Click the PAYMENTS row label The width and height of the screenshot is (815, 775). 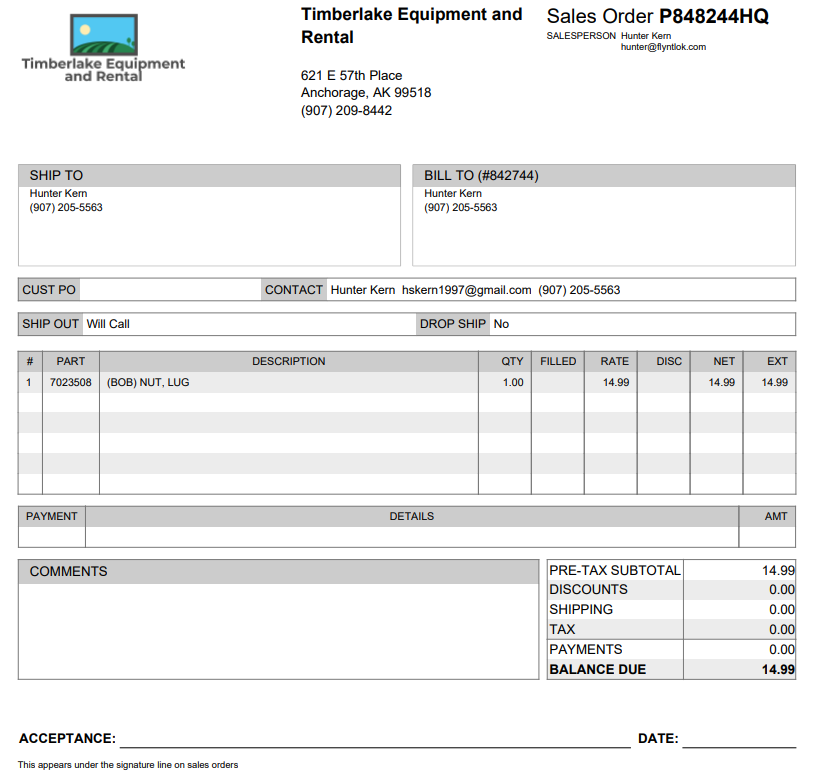586,649
